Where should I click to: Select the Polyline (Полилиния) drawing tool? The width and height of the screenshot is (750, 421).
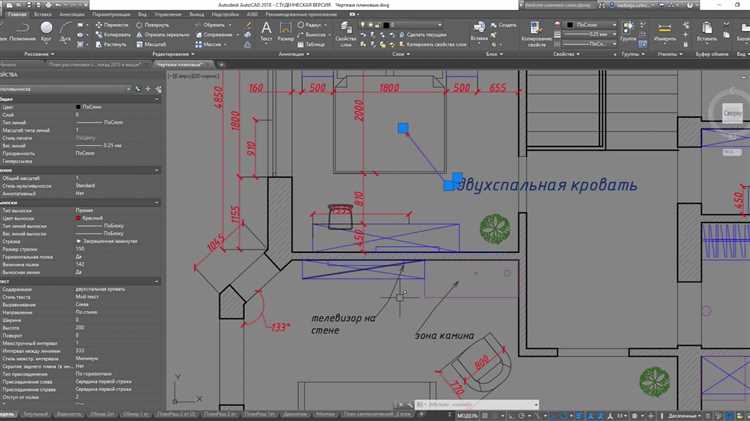22,31
